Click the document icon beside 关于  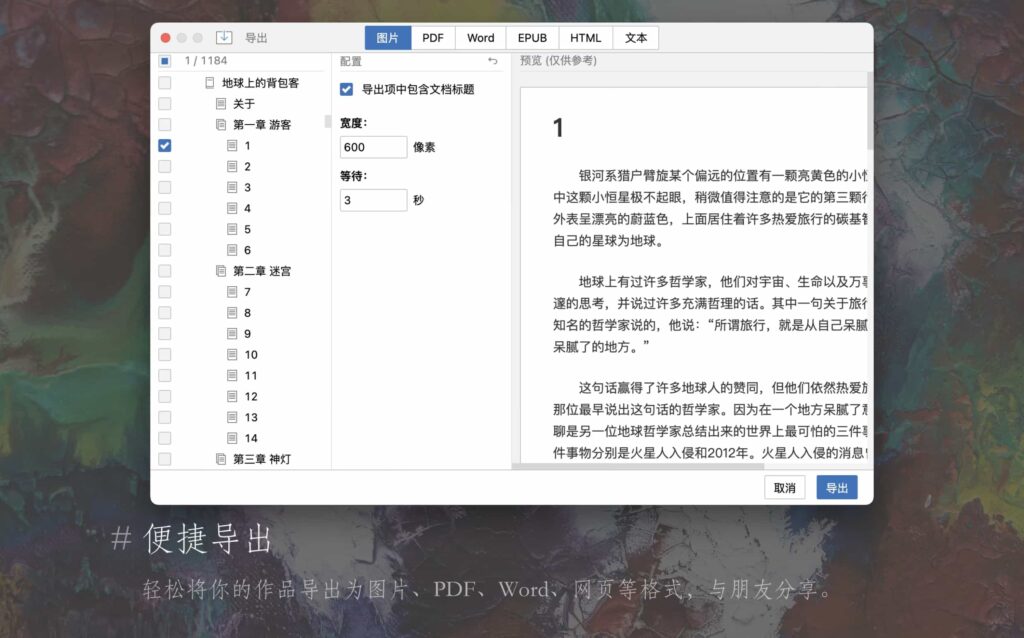[219, 103]
